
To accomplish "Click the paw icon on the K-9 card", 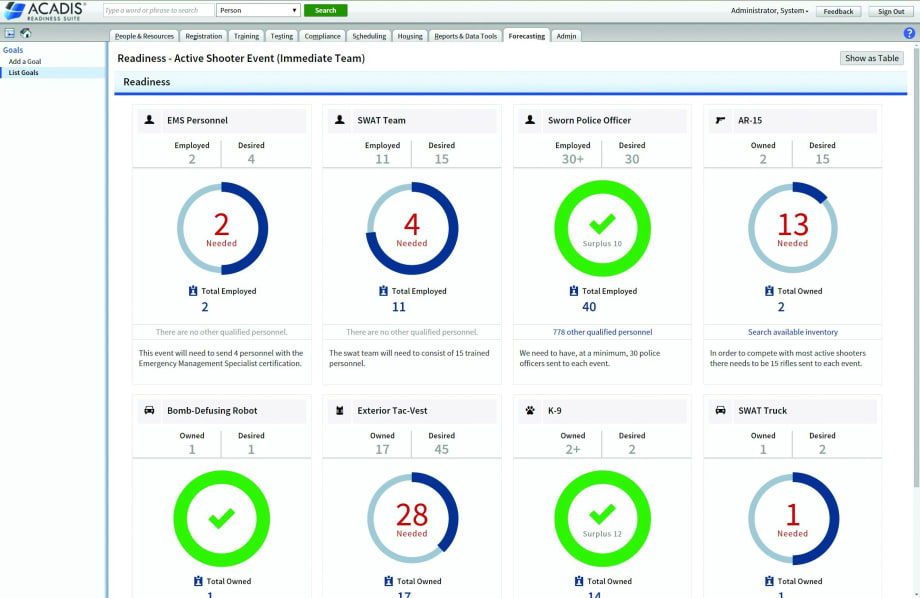I will click(530, 410).
